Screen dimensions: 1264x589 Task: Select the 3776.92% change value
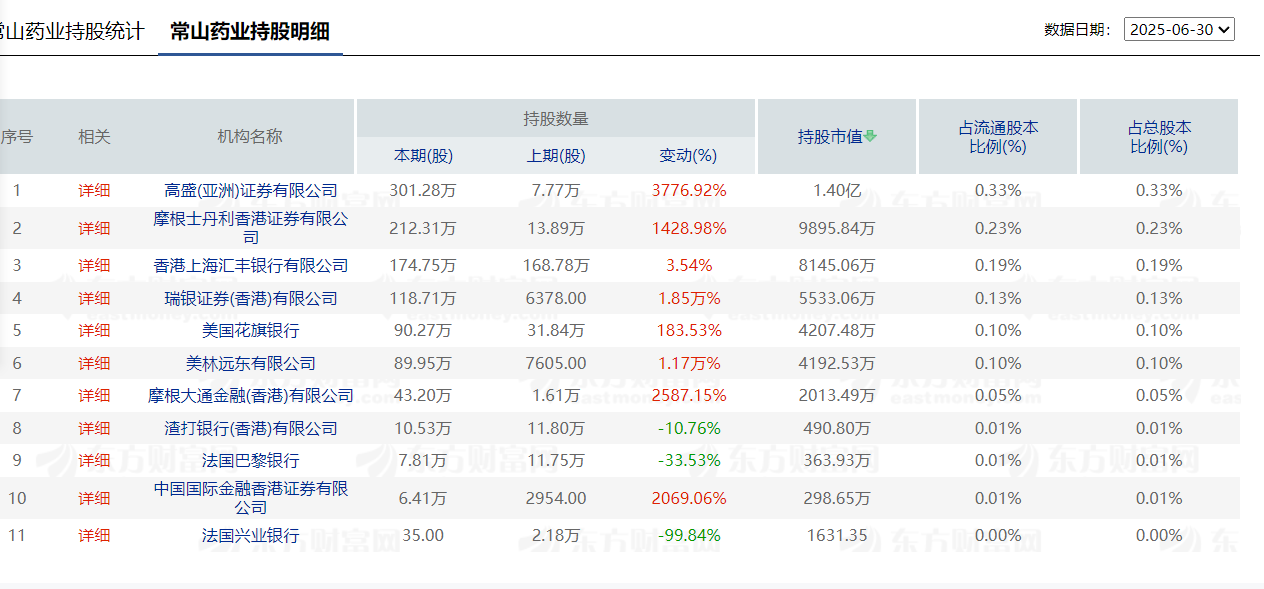(x=689, y=190)
